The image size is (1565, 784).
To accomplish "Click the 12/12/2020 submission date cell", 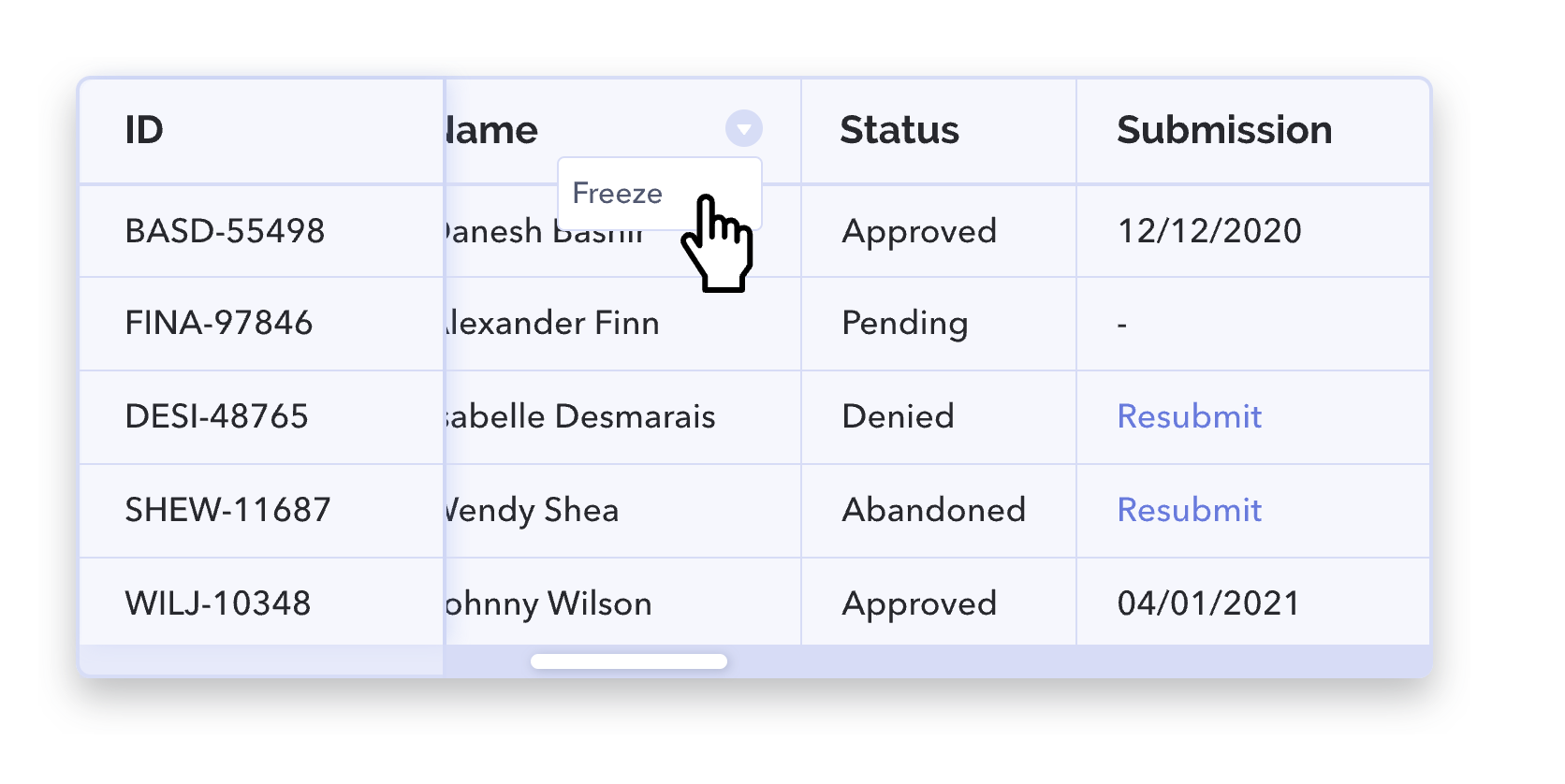I will 1253,231.
